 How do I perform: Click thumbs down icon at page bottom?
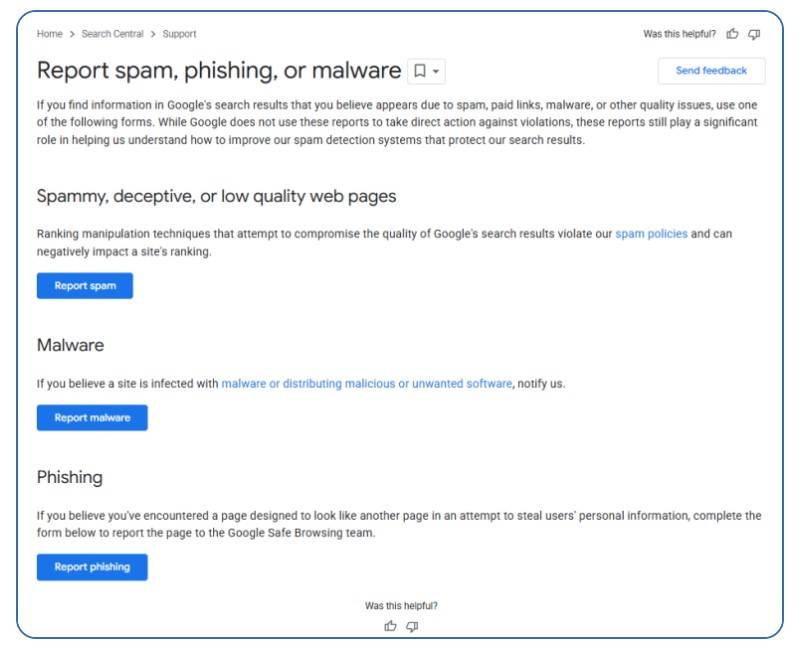point(412,626)
